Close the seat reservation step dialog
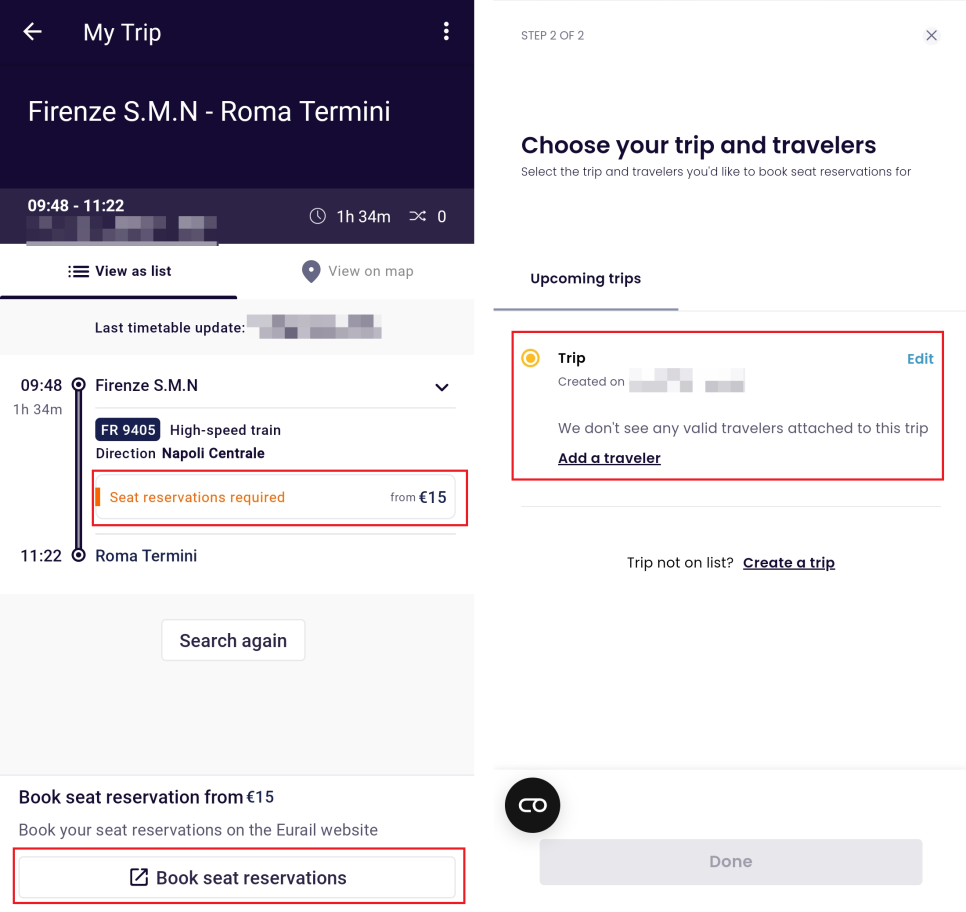Viewport: 966px width, 912px height. click(931, 35)
